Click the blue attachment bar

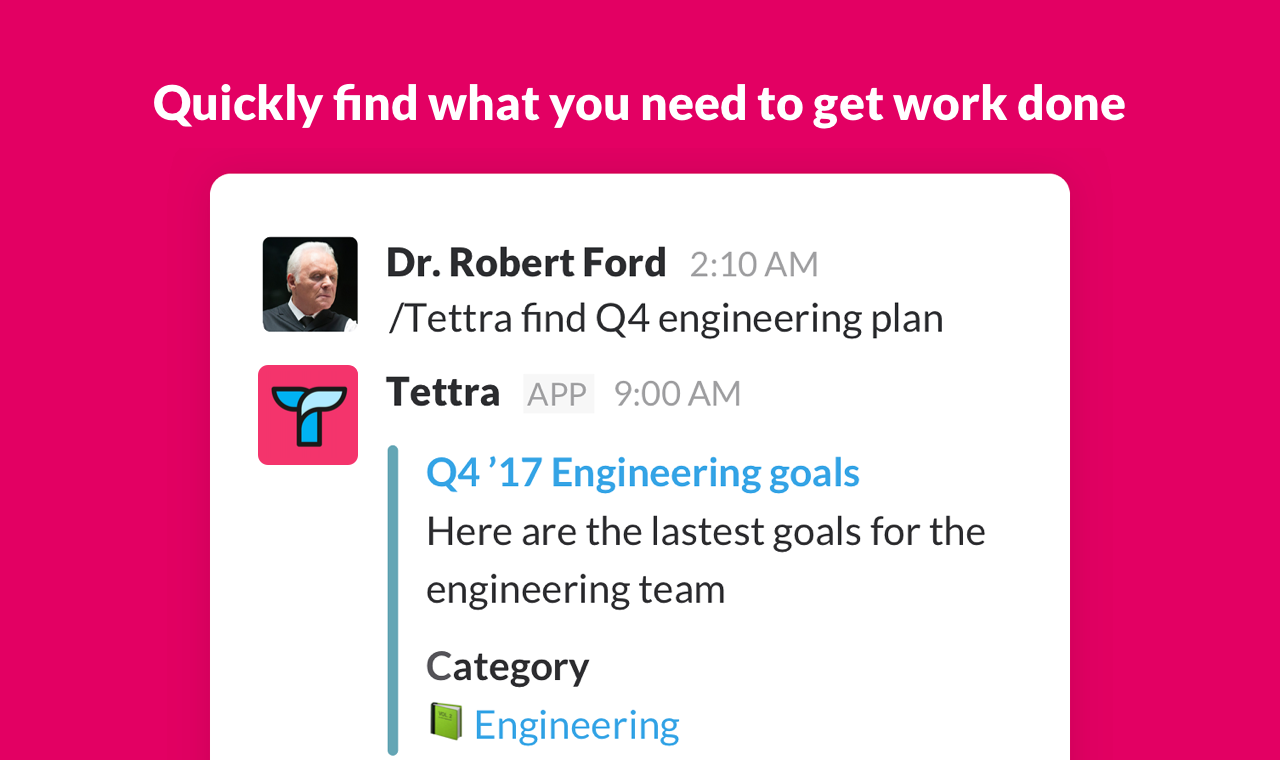point(393,600)
